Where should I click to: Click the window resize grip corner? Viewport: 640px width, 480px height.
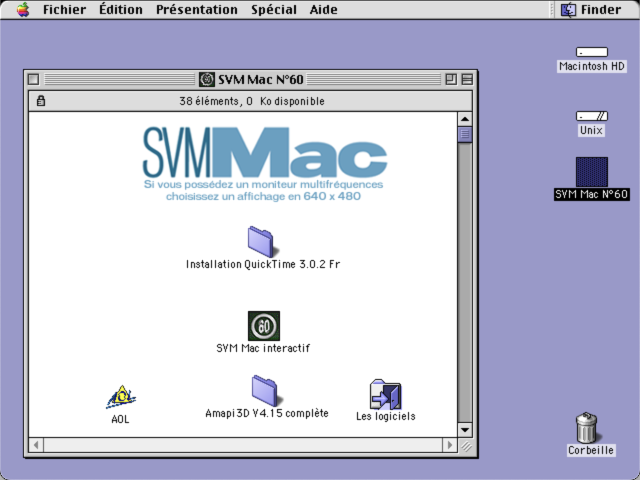click(466, 446)
